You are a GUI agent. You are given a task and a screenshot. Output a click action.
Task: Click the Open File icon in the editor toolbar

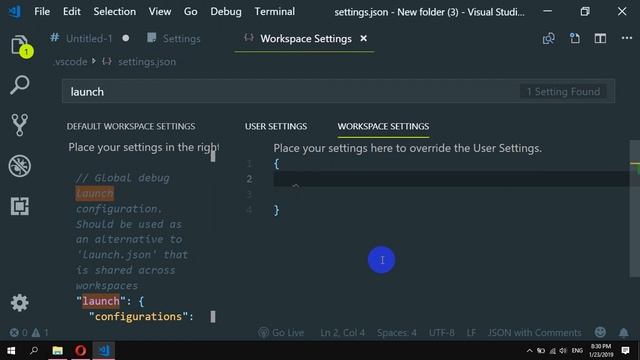pyautogui.click(x=575, y=38)
